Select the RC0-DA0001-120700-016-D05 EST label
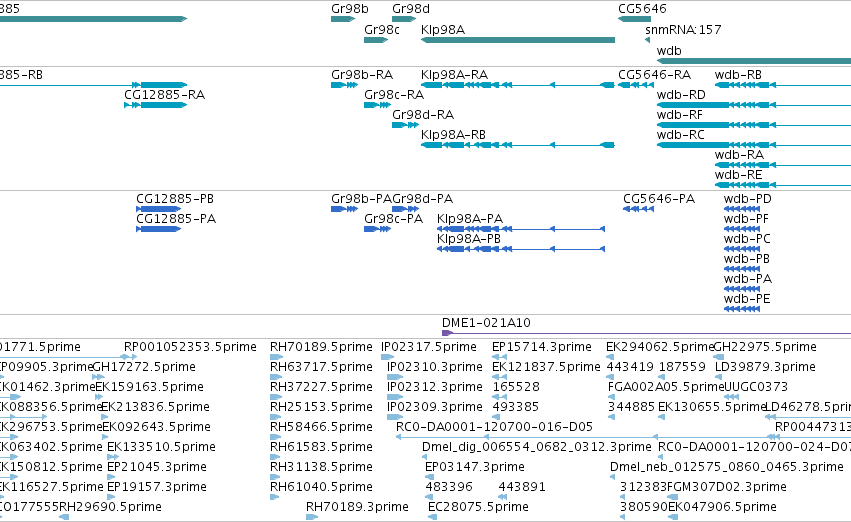Viewport: 851px width, 522px height. pyautogui.click(x=494, y=427)
